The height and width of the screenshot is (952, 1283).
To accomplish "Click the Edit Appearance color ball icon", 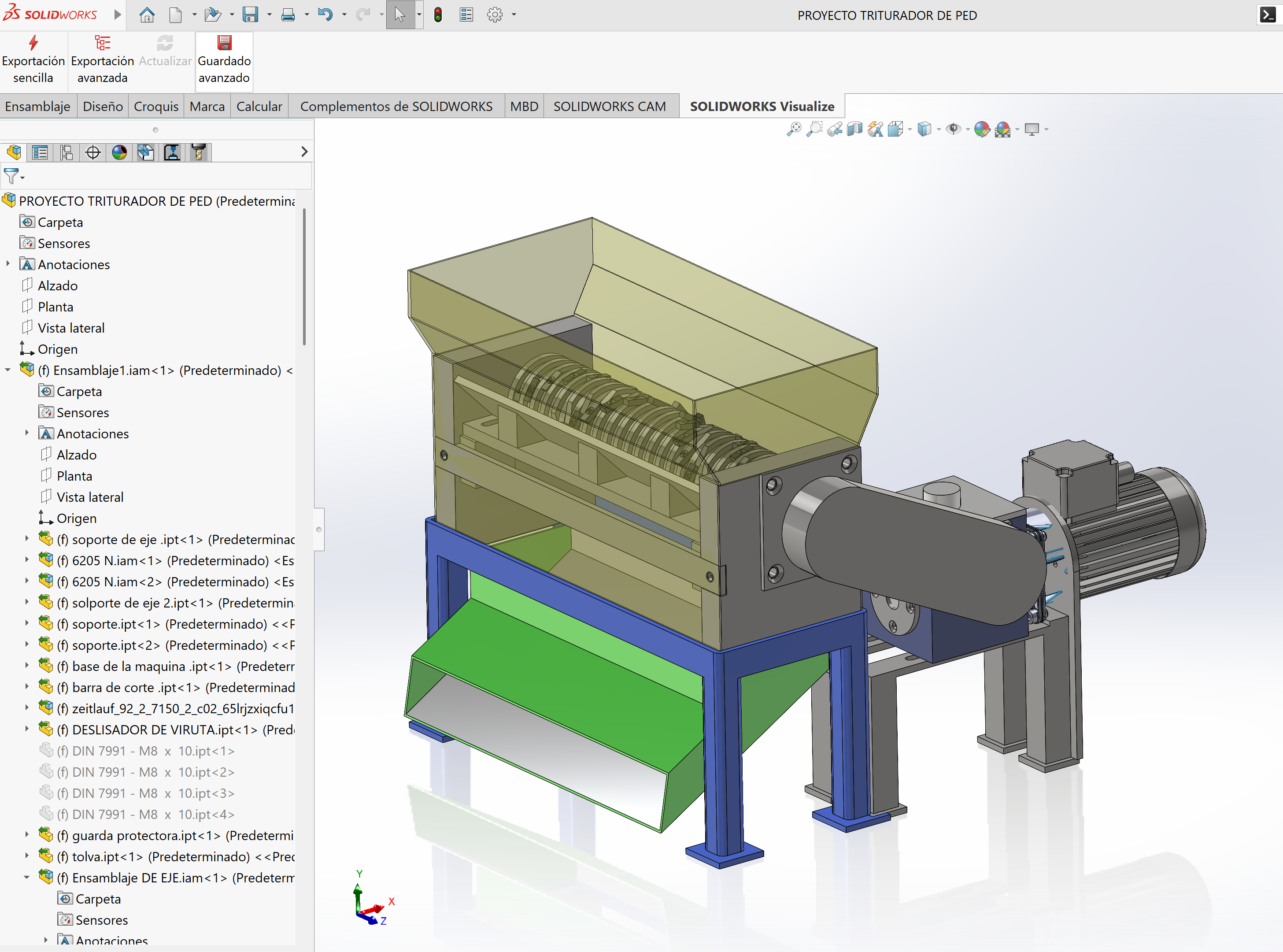I will (982, 129).
